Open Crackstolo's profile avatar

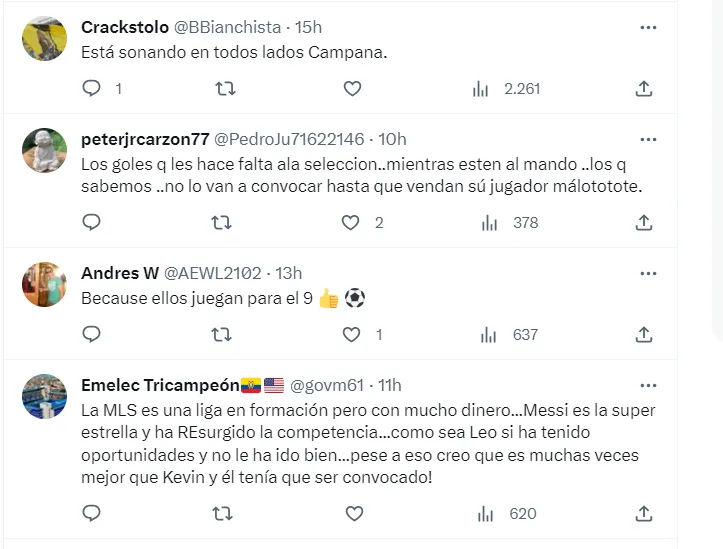[x=44, y=39]
